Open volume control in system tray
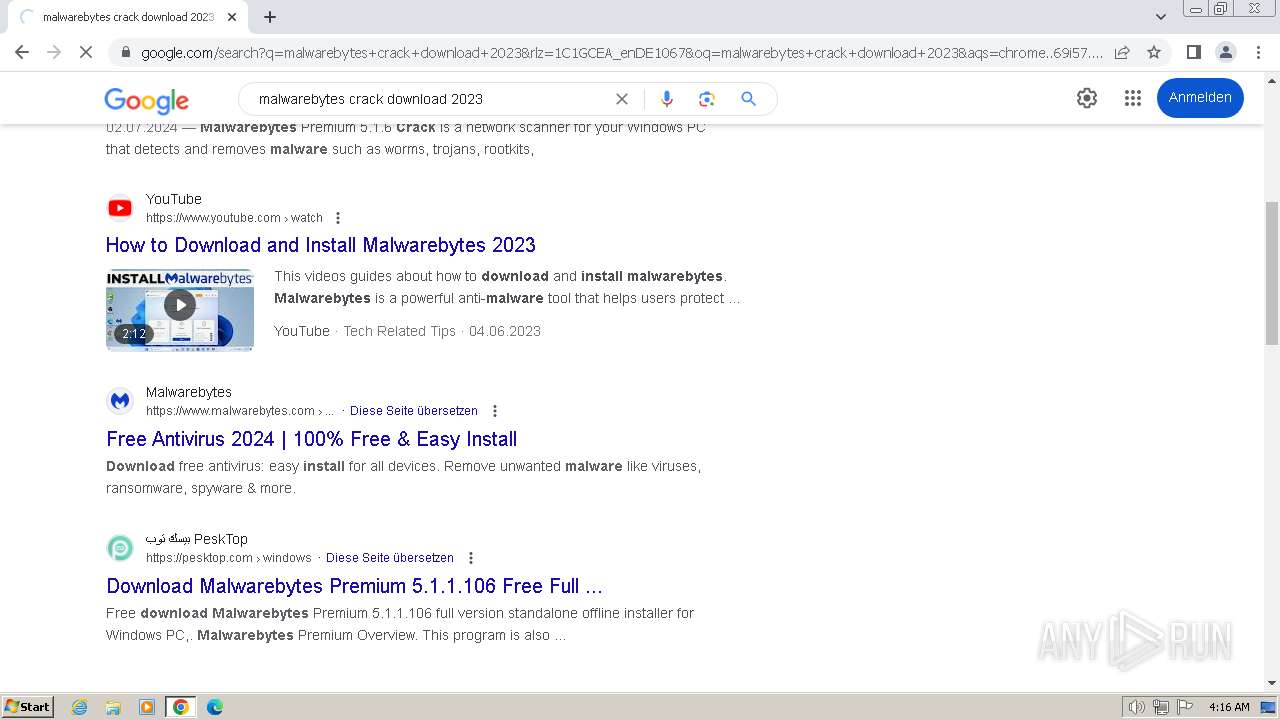 point(1136,707)
